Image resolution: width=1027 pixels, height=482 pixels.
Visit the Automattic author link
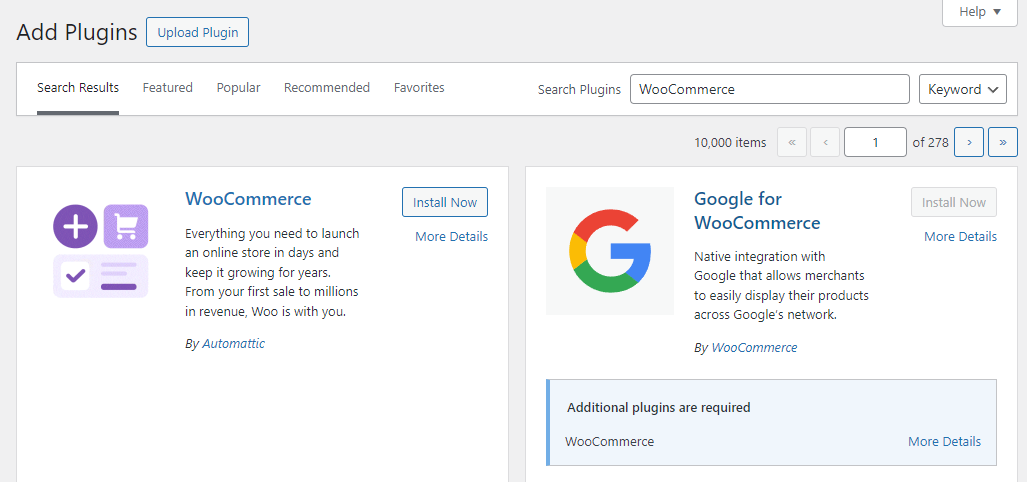tap(234, 343)
